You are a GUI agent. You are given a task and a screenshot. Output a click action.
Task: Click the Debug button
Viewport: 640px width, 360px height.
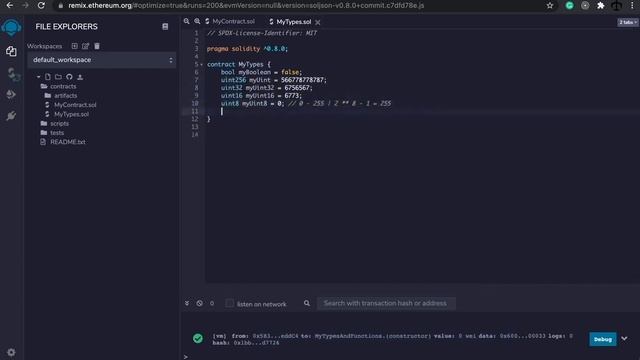[x=602, y=339]
